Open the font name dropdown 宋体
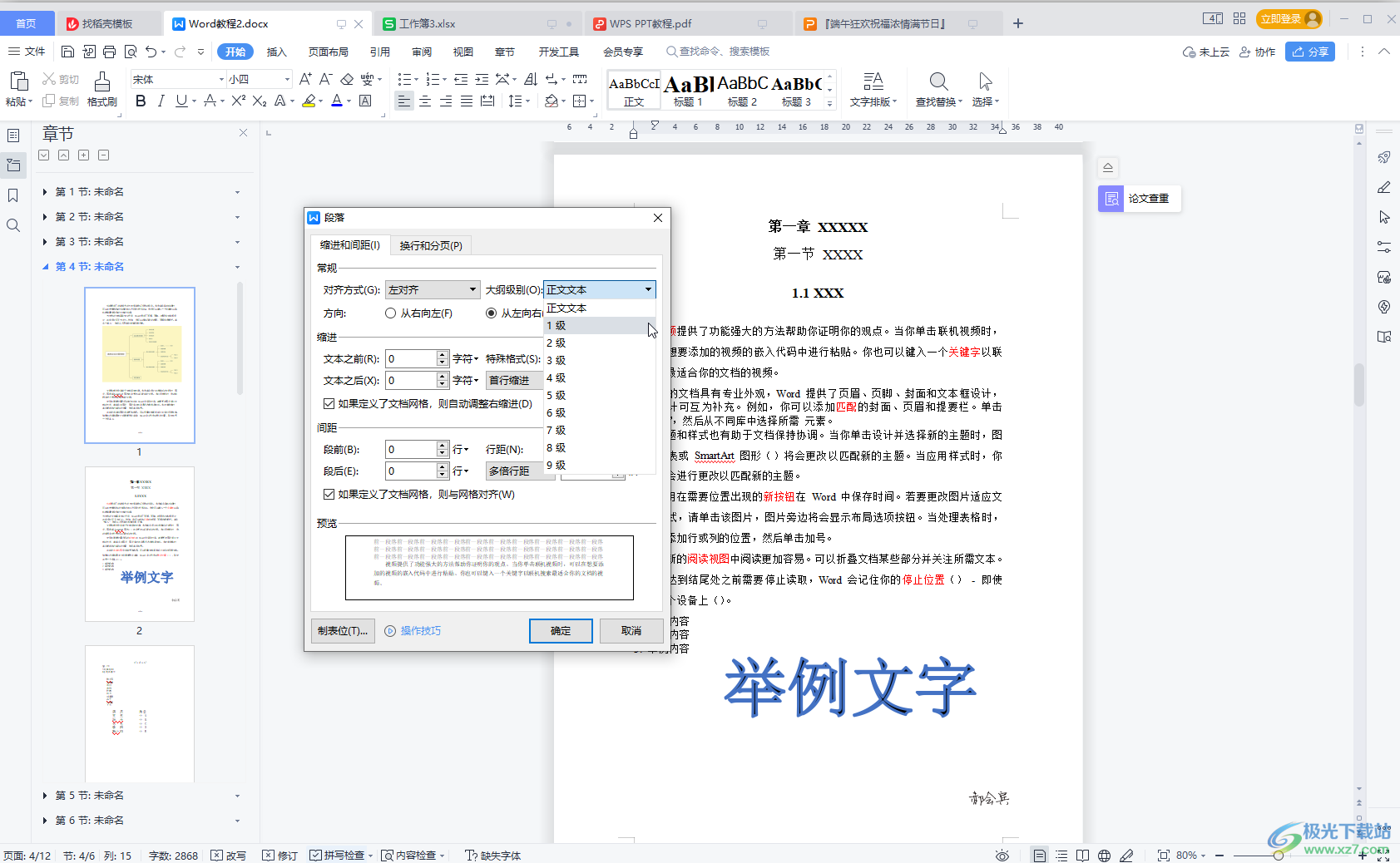 tap(221, 79)
